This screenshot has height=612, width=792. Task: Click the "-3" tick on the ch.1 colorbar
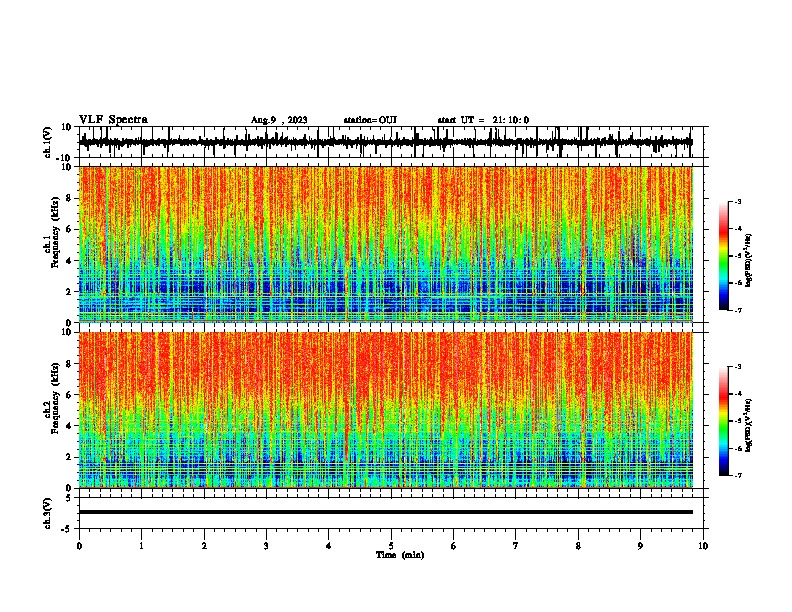(x=737, y=201)
